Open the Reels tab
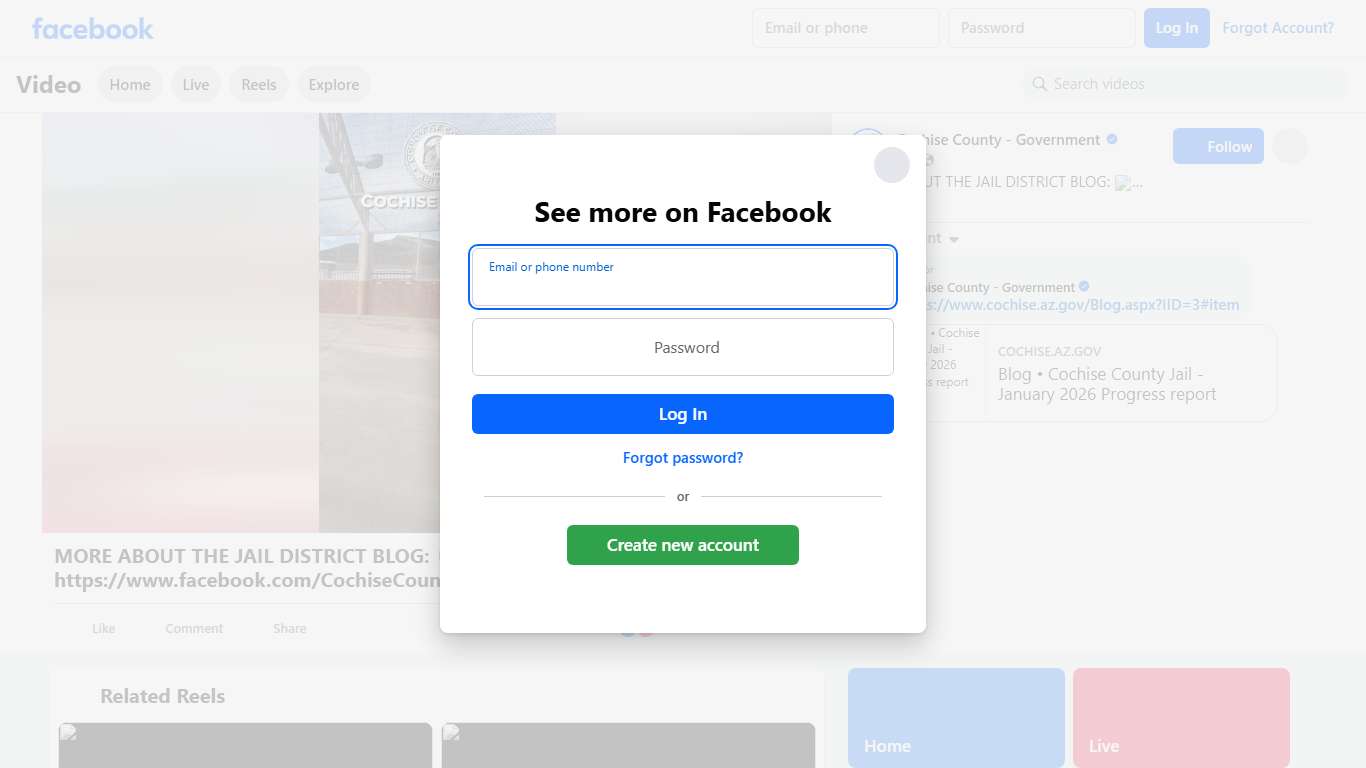Image resolution: width=1366 pixels, height=768 pixels. click(x=259, y=85)
